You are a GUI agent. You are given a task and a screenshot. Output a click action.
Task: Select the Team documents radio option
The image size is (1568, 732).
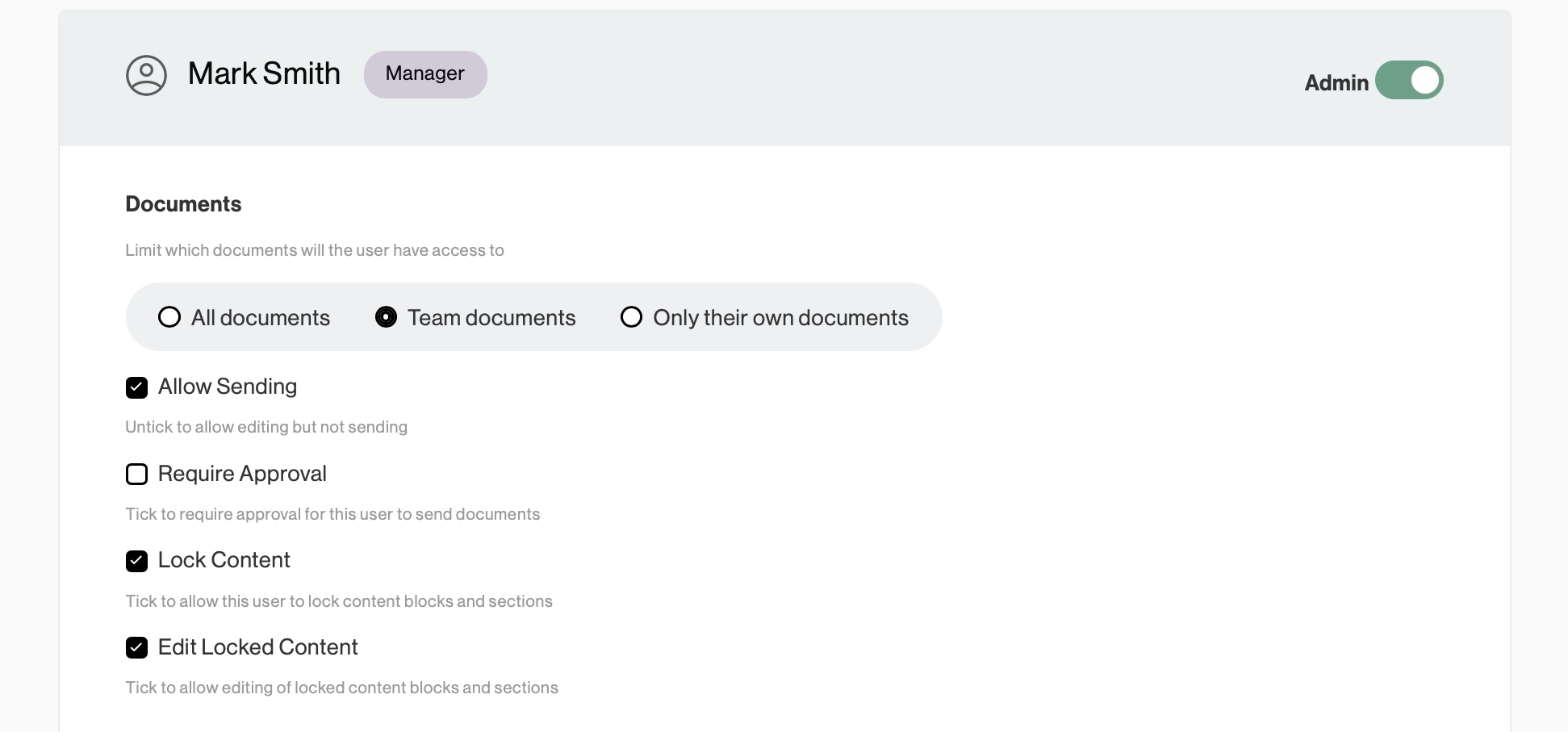click(x=386, y=317)
